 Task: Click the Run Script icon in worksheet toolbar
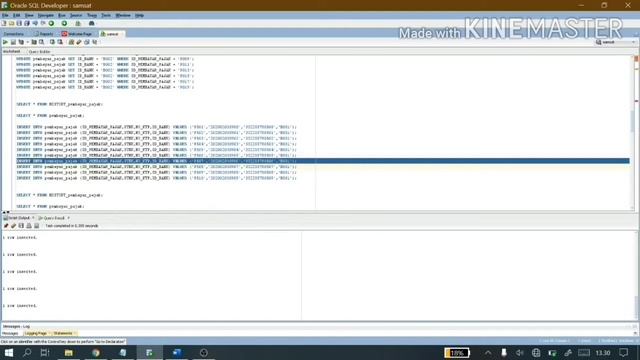point(13,42)
